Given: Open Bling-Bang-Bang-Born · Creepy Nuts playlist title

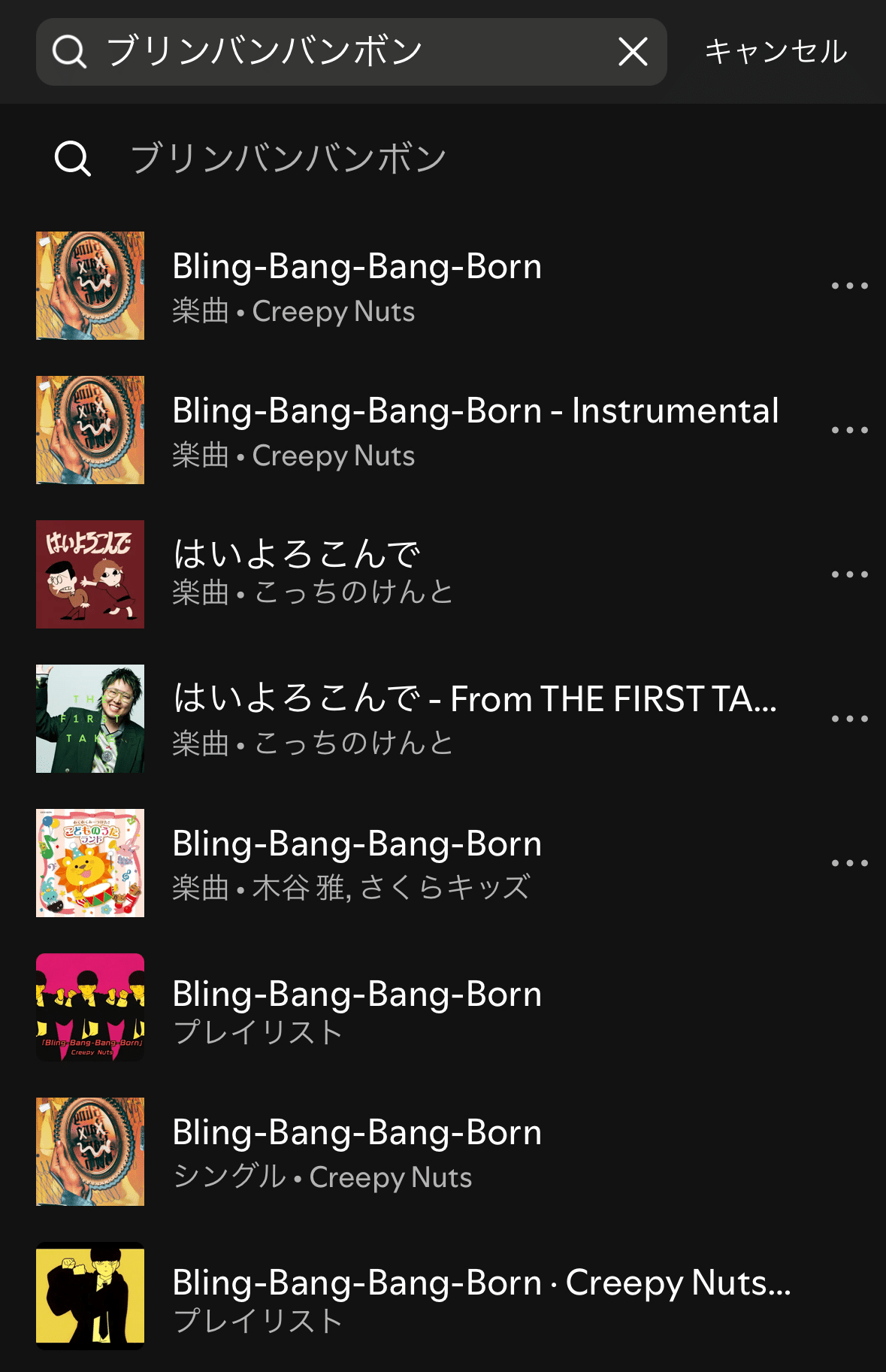Looking at the screenshot, I should click(481, 1283).
